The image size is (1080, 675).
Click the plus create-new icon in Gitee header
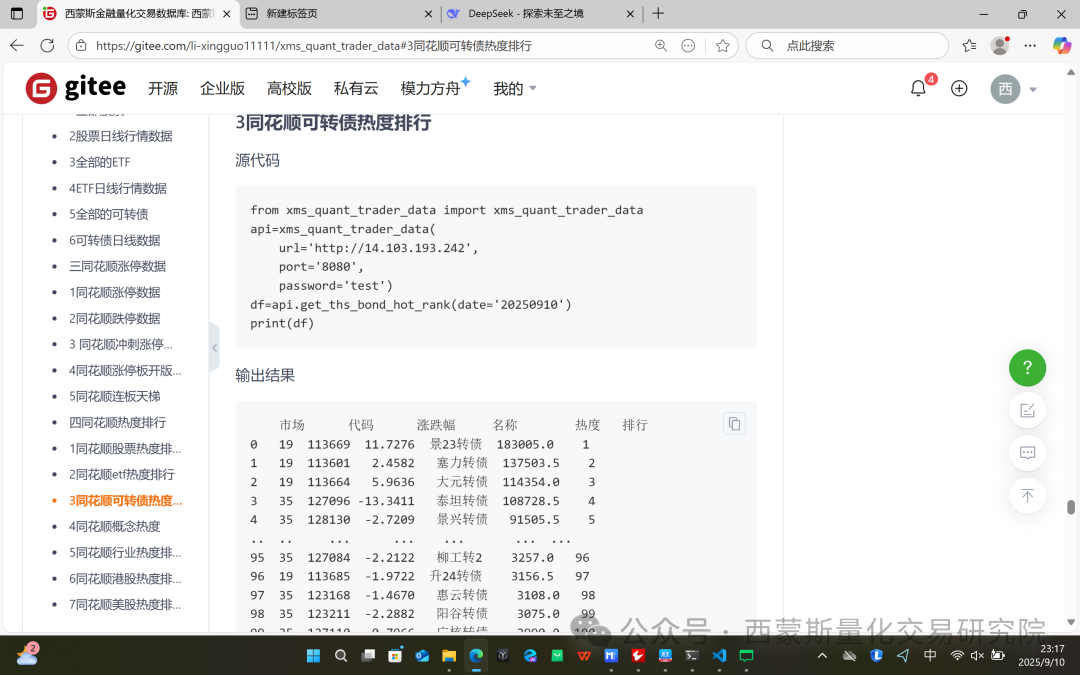pos(959,88)
